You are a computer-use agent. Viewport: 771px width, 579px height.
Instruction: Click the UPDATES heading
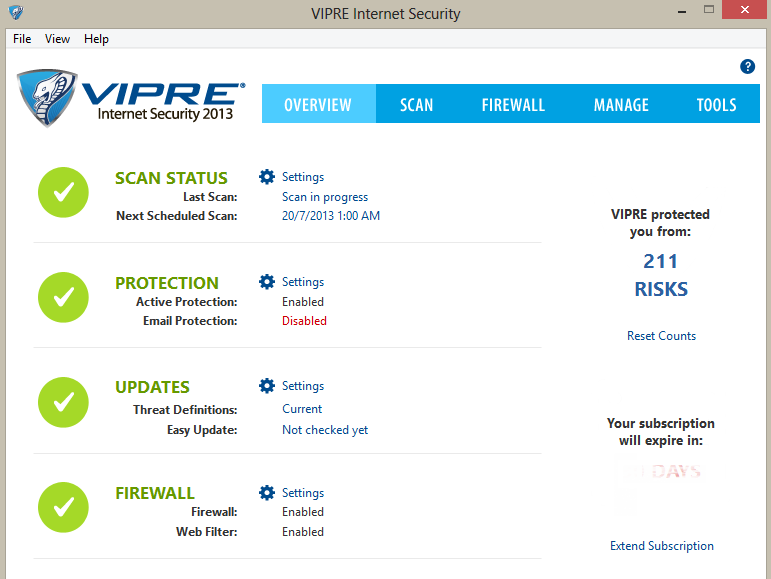(x=152, y=387)
